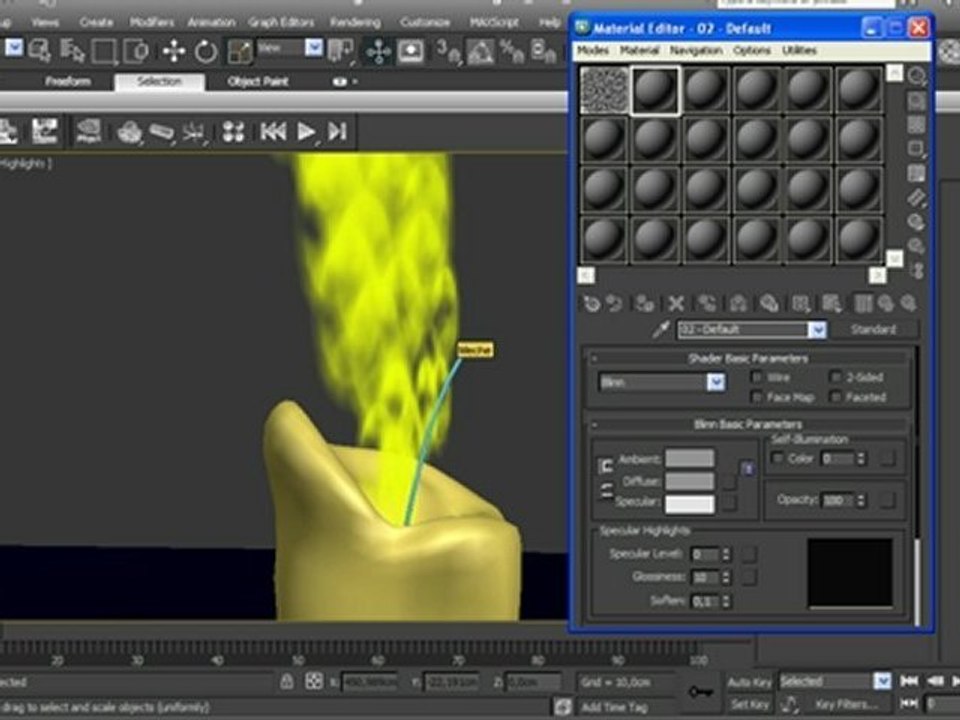Image resolution: width=960 pixels, height=720 pixels.
Task: Choose the Rectangular Selection Region icon
Action: coord(104,51)
